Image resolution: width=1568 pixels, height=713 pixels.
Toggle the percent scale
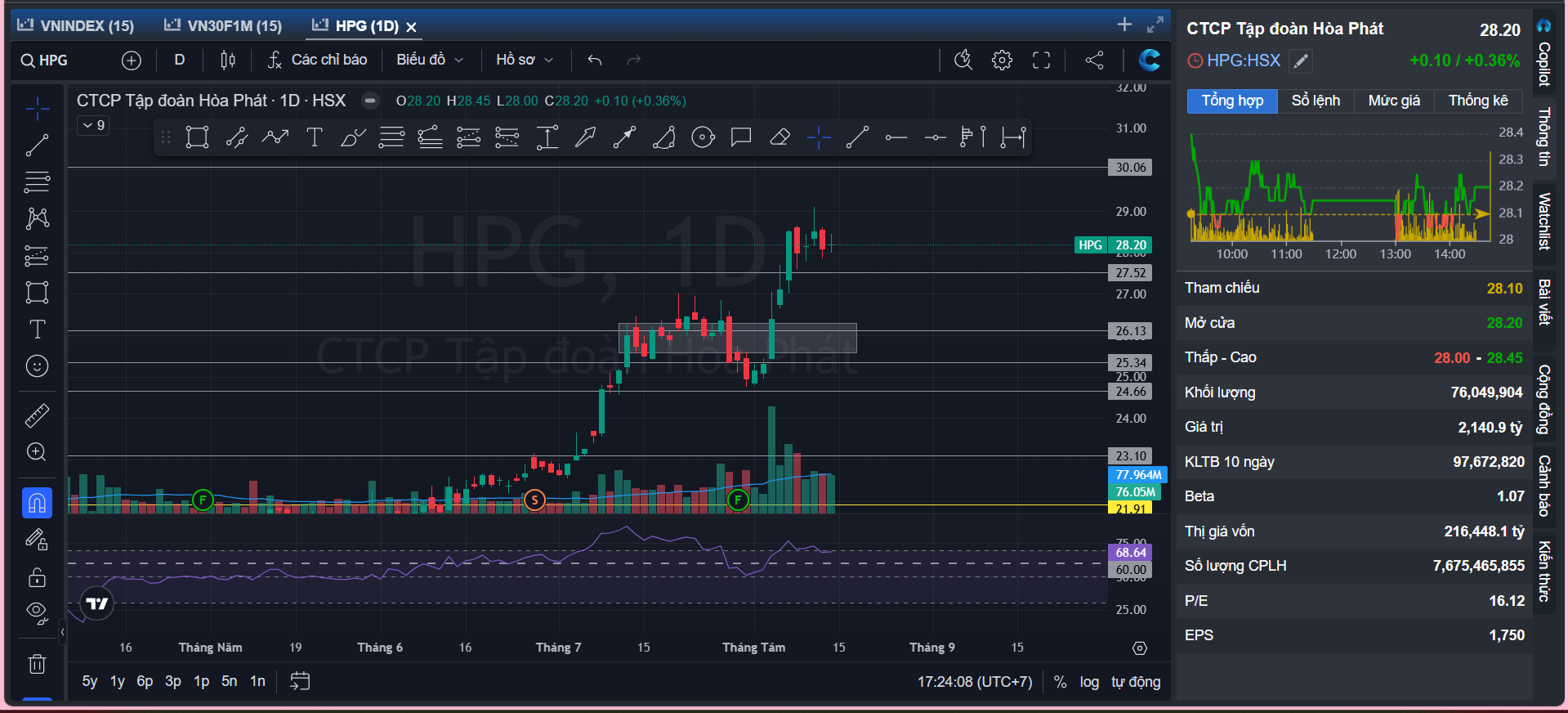click(1060, 682)
